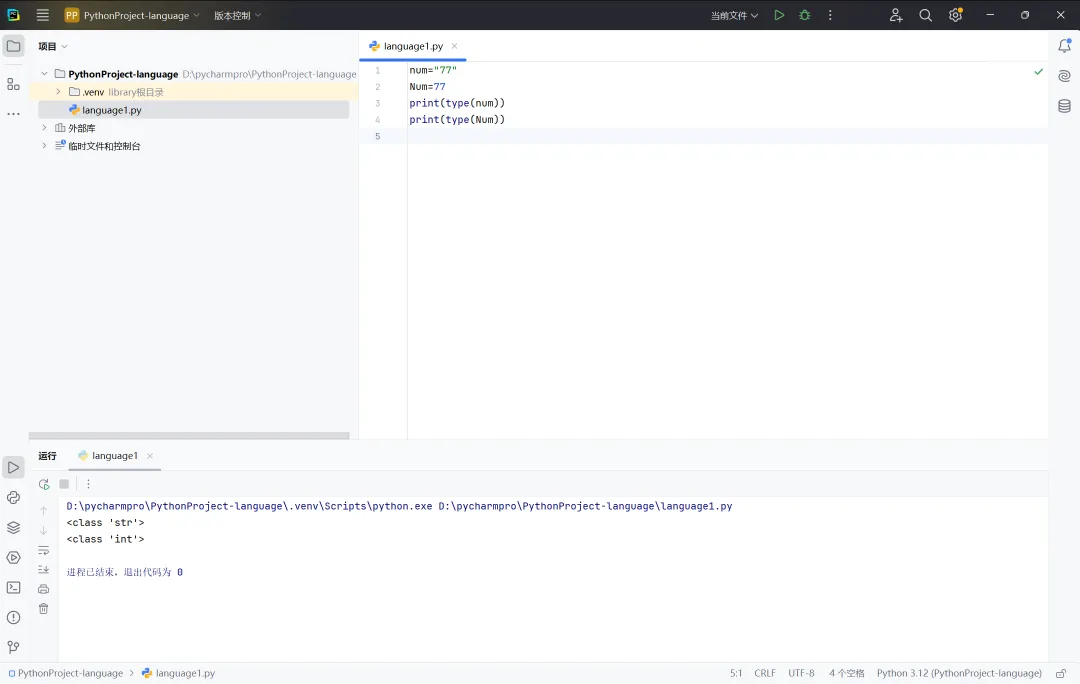Change the UTF-8 file encoding
This screenshot has height=684, width=1080.
coord(801,673)
